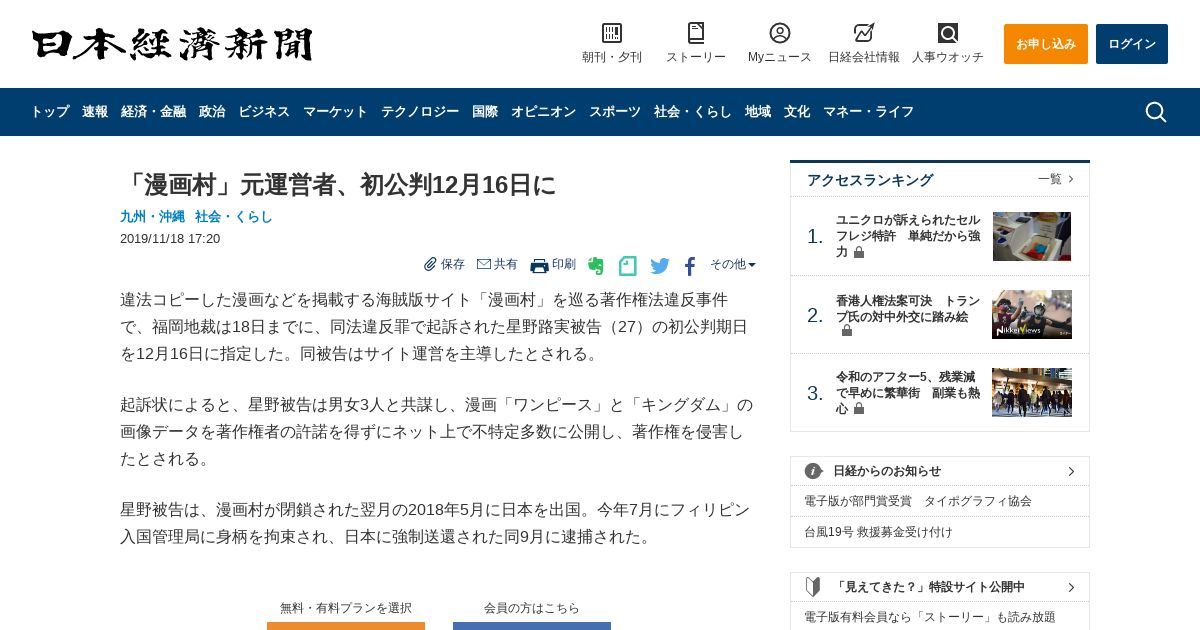Select 地域 in navigation bar
Viewport: 1200px width, 630px height.
(758, 112)
